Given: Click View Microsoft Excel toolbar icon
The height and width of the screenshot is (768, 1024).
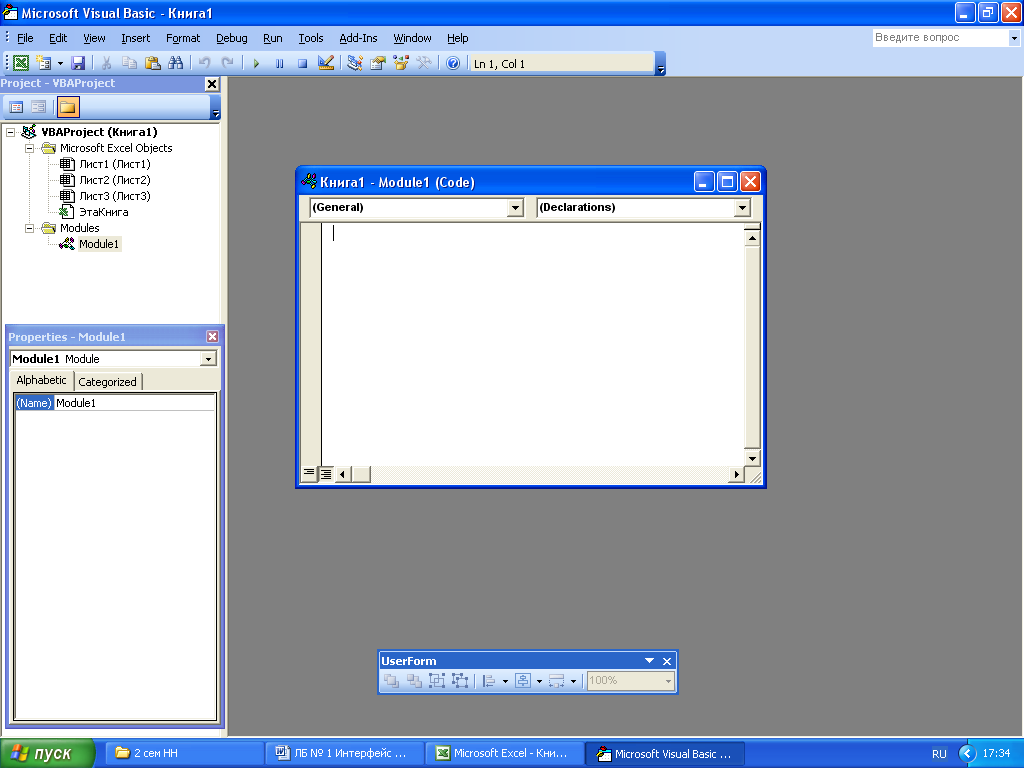Looking at the screenshot, I should click(21, 63).
